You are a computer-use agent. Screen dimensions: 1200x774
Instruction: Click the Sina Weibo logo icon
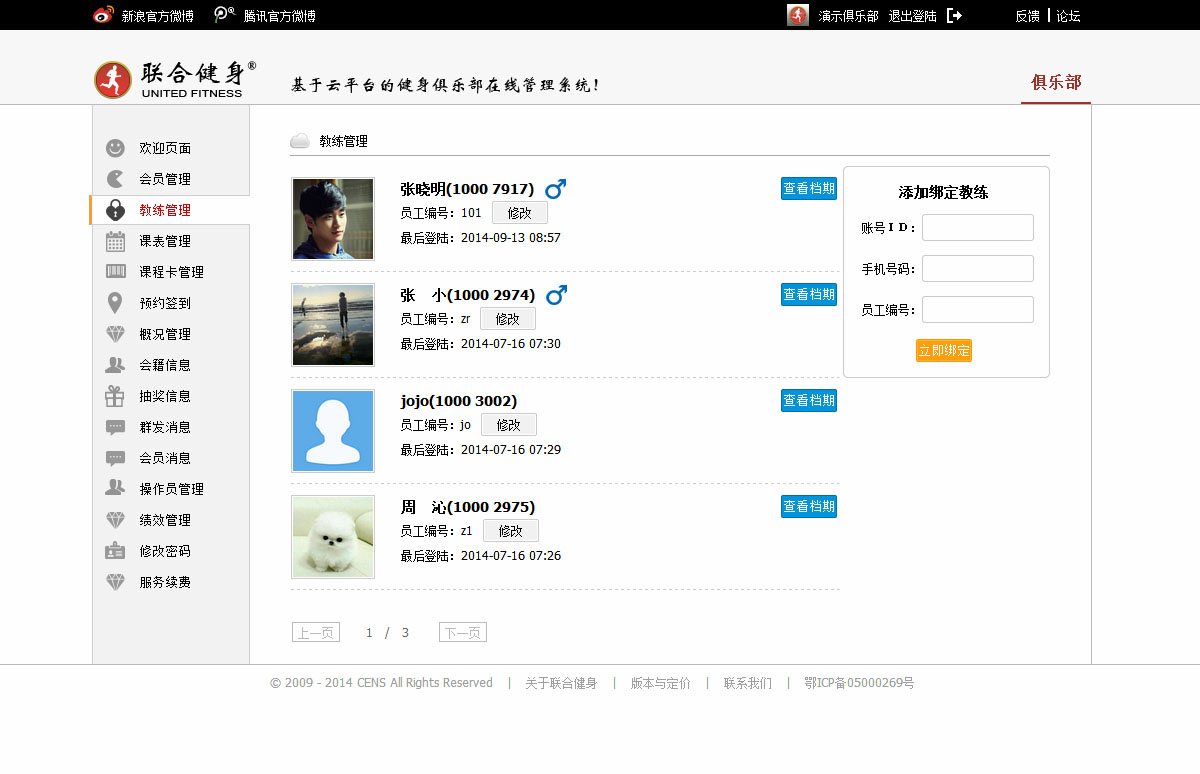pyautogui.click(x=103, y=15)
